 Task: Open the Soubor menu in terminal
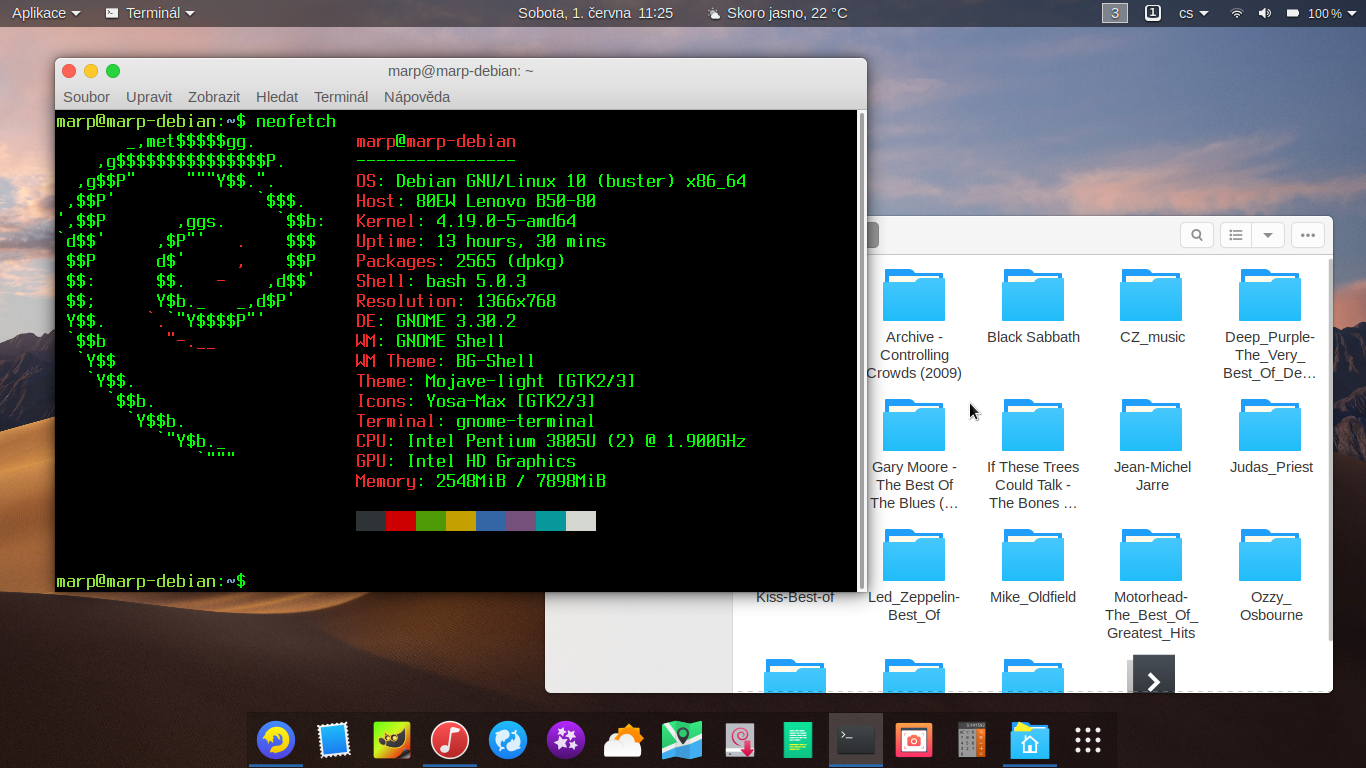[x=86, y=97]
